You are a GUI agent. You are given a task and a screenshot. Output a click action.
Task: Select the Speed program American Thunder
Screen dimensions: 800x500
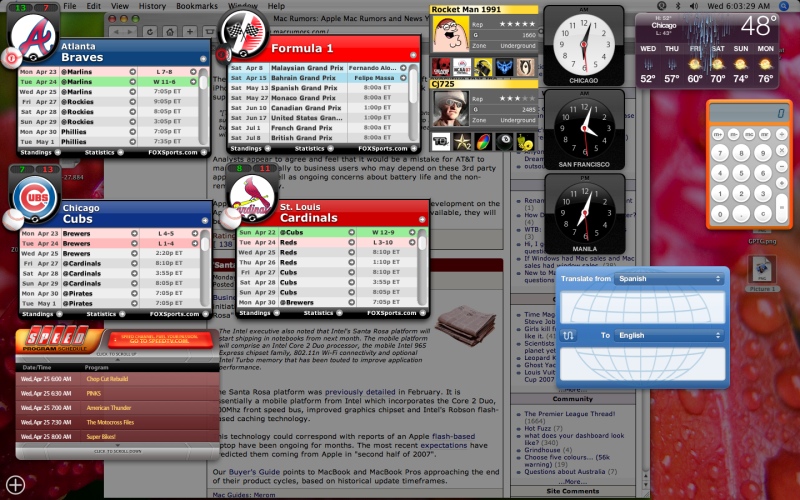117,408
